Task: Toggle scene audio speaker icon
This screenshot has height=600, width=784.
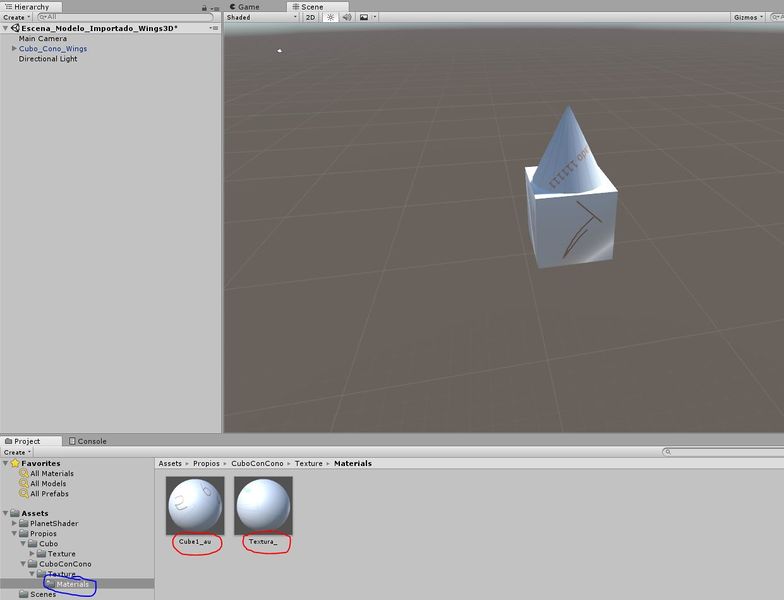Action: pos(347,17)
